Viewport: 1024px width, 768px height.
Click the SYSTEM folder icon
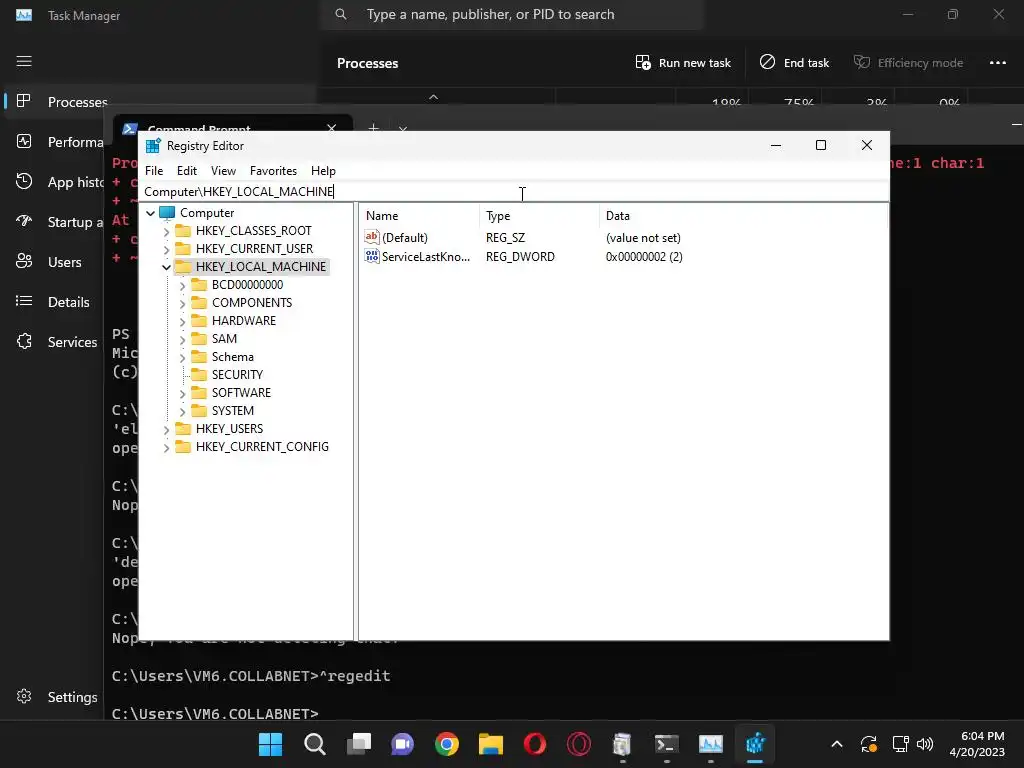point(199,411)
